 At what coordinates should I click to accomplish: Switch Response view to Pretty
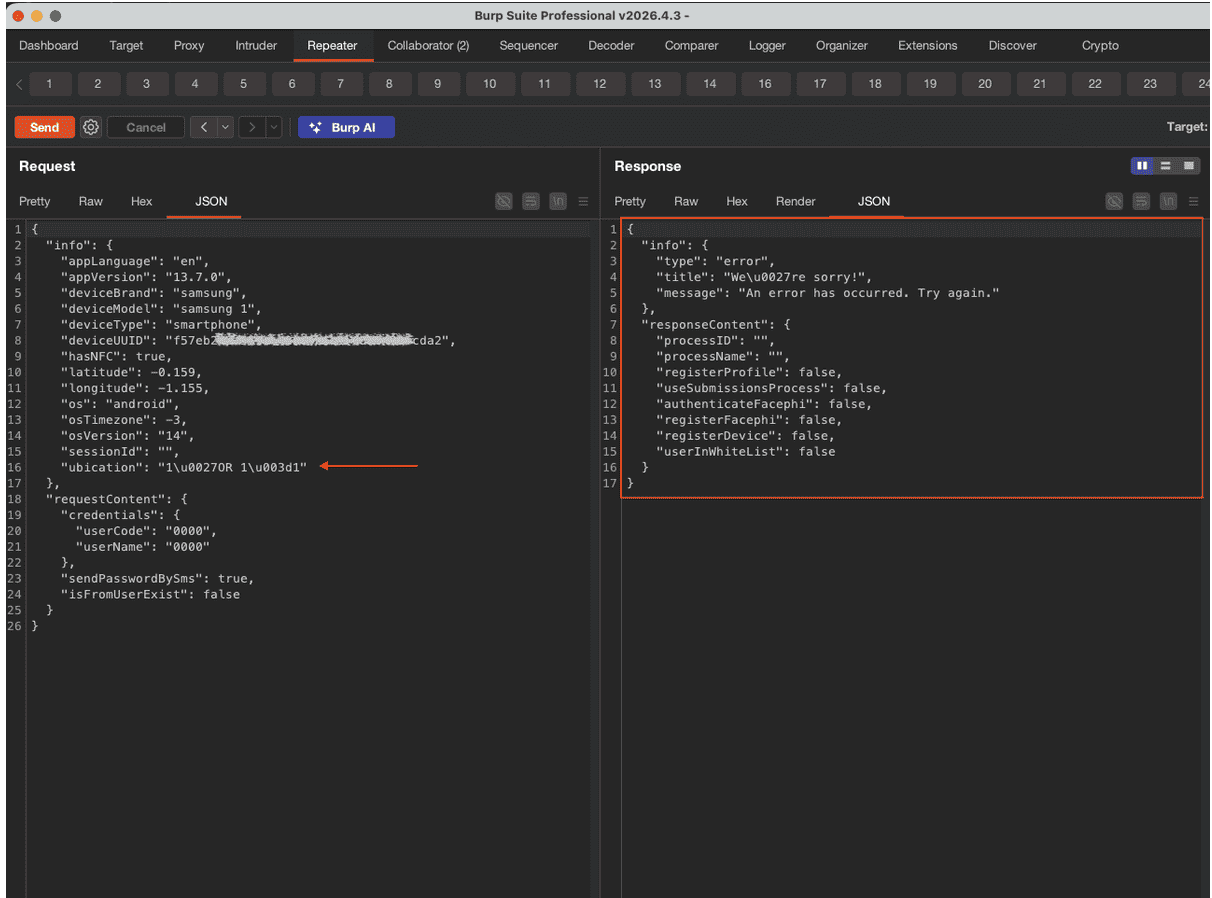point(630,201)
